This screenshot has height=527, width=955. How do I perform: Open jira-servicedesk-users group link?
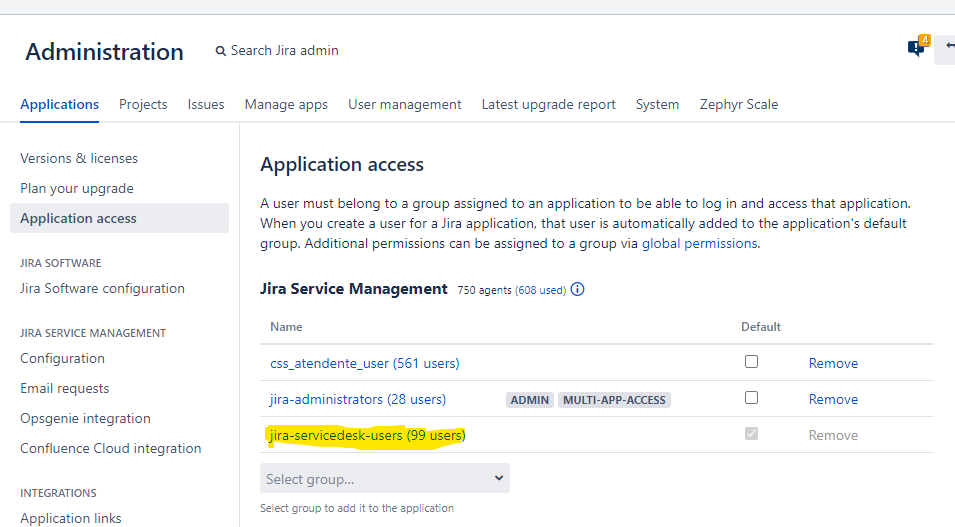(x=367, y=435)
